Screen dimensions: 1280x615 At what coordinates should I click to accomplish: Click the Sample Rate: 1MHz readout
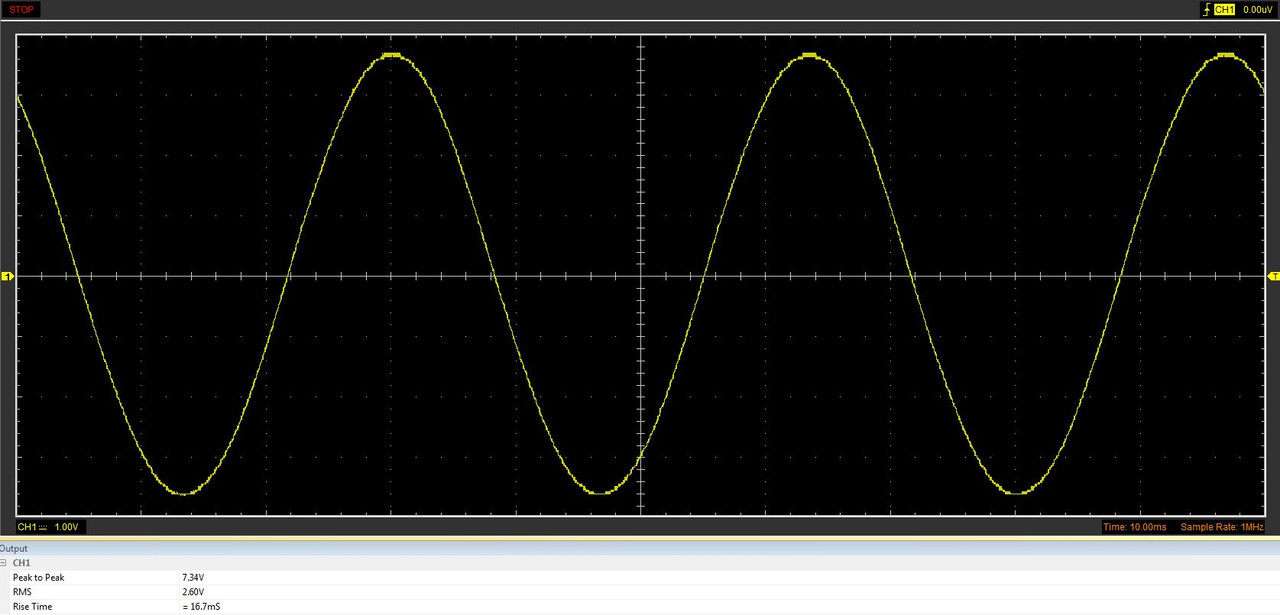(x=1222, y=527)
